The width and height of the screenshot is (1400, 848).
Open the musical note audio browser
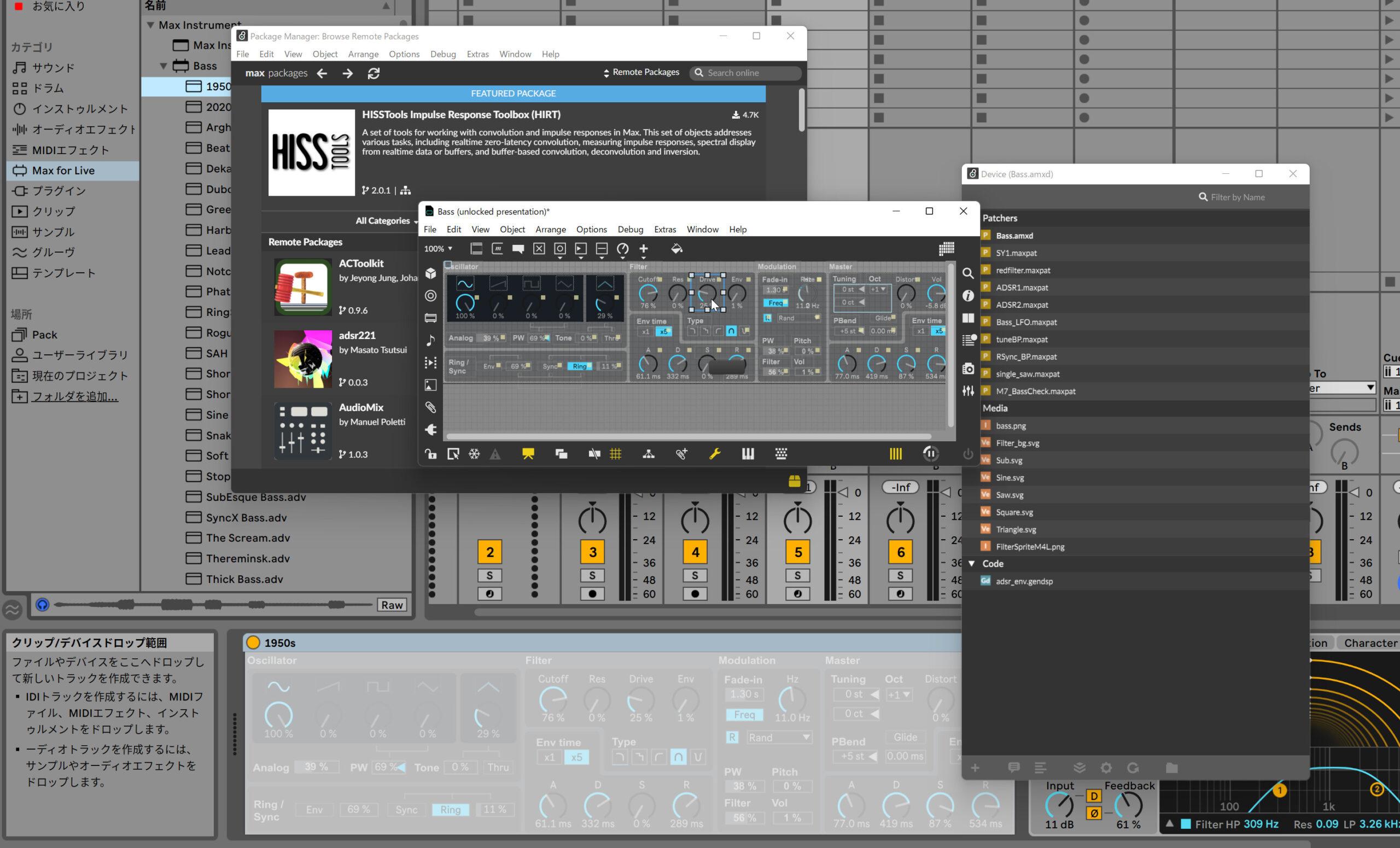point(431,340)
